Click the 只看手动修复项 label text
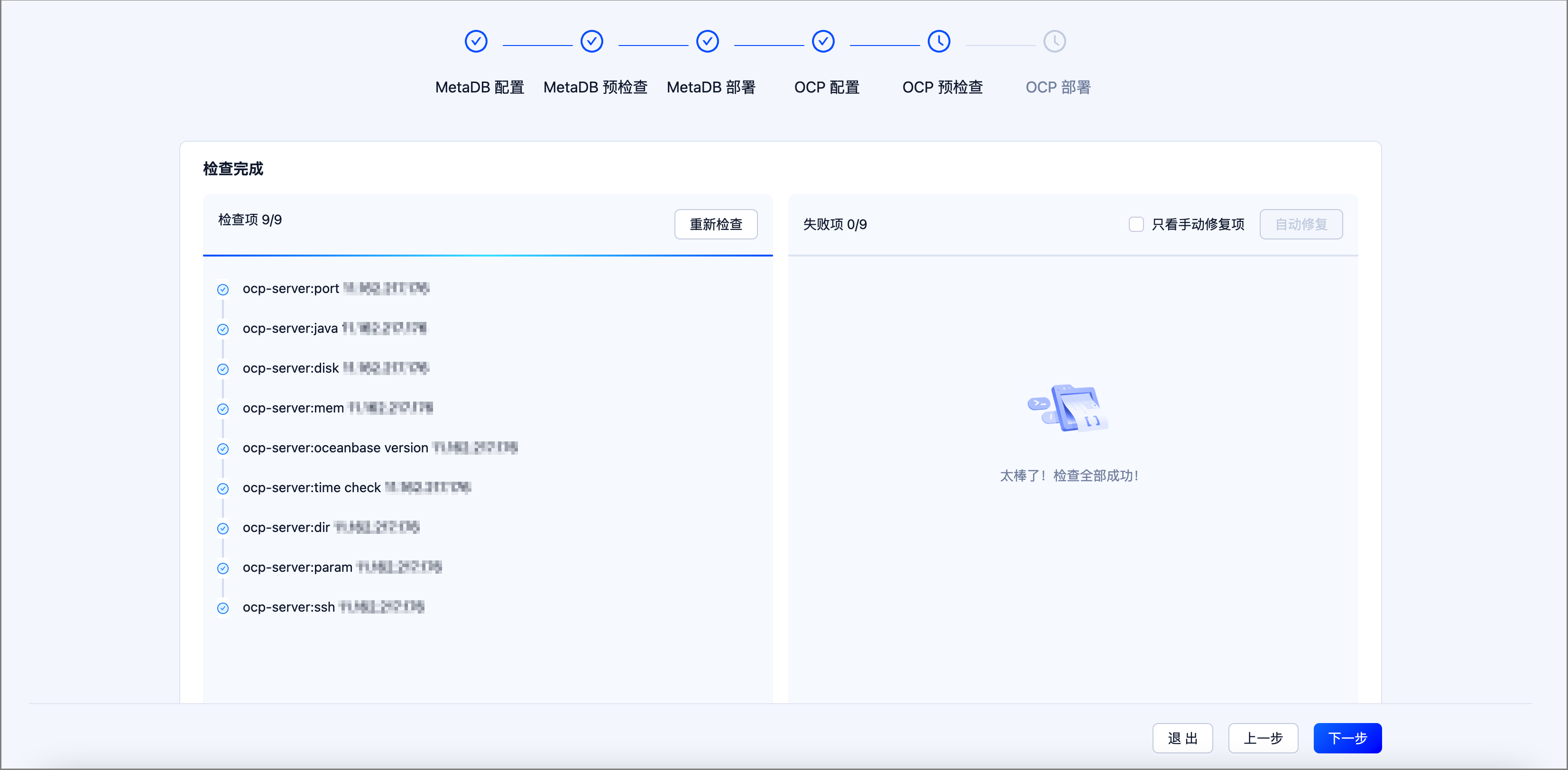 point(1198,225)
